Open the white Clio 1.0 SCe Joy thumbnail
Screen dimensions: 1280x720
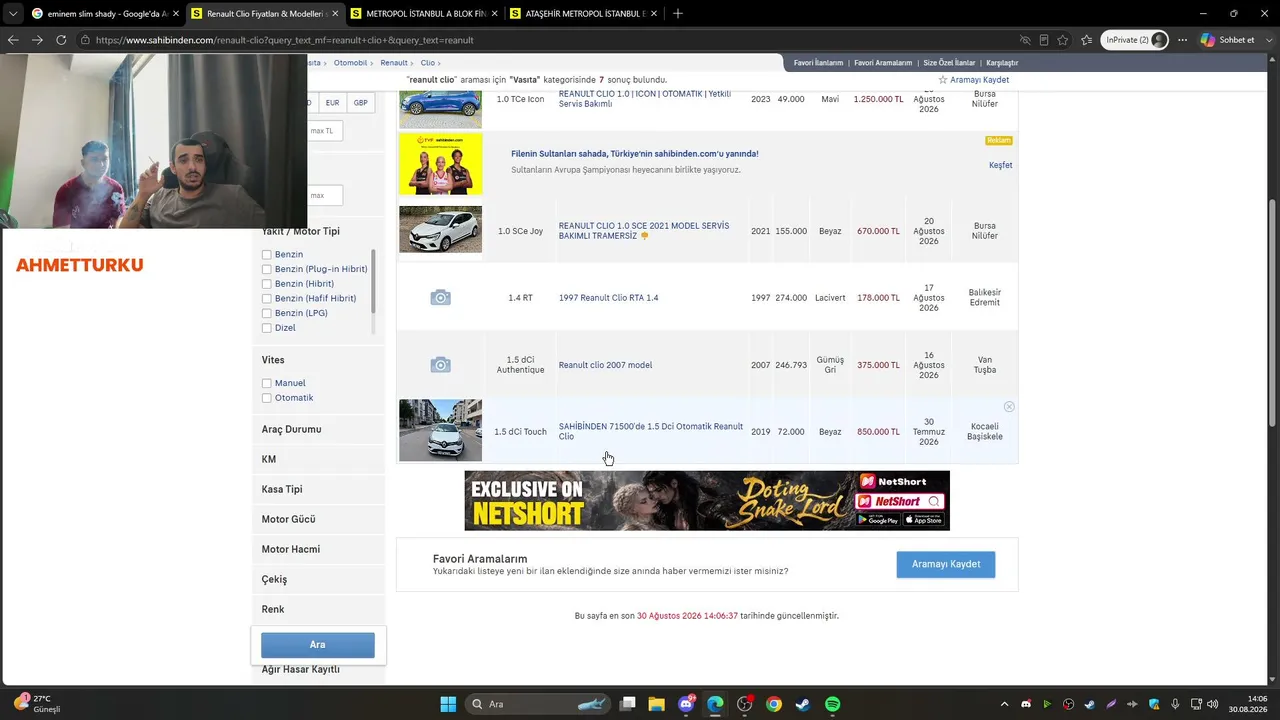pos(440,230)
